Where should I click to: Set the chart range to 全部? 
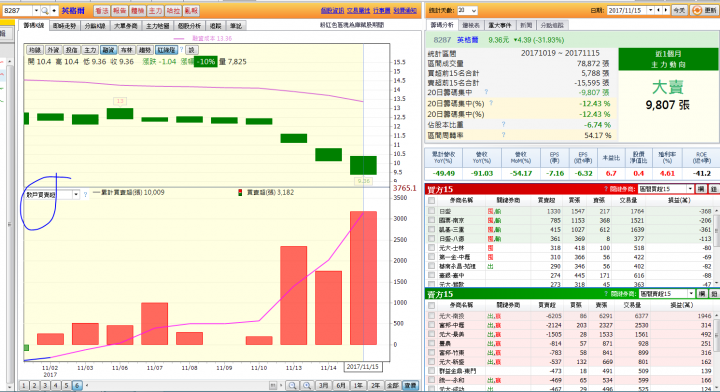[x=393, y=386]
